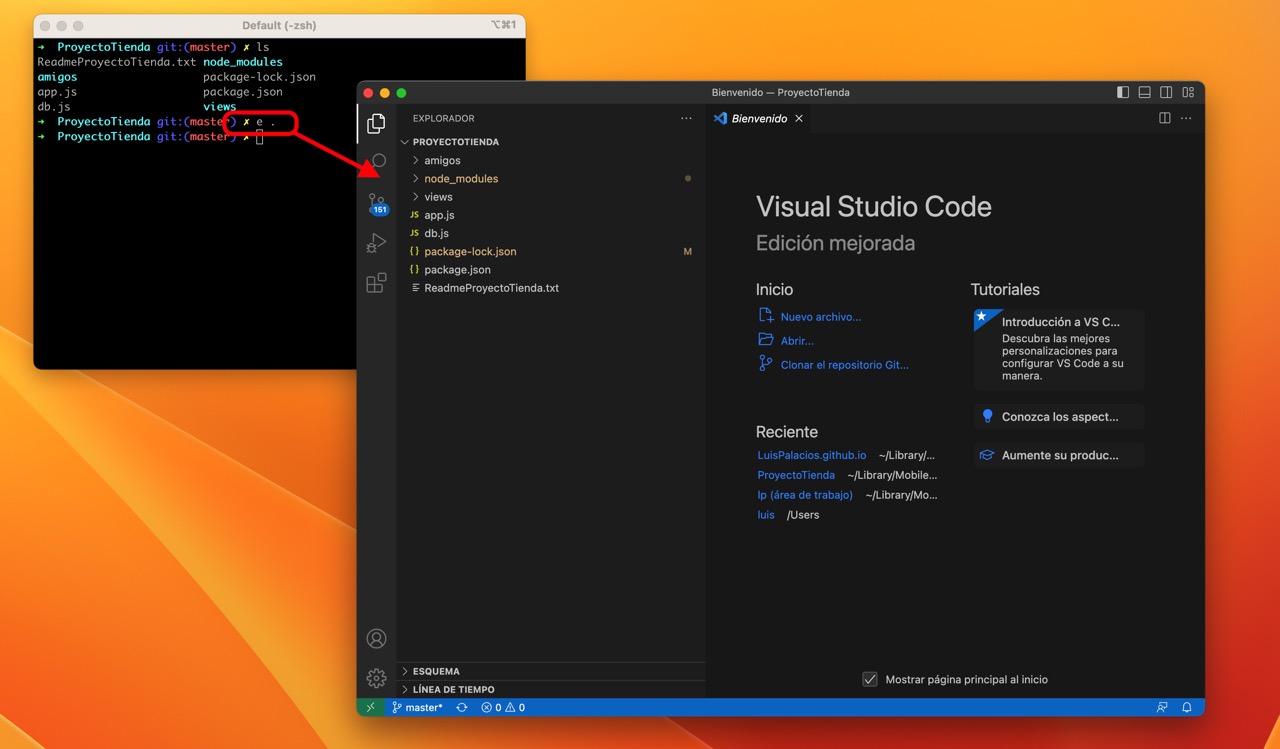Open the customize layout icon
This screenshot has width=1280, height=749.
(x=1188, y=92)
